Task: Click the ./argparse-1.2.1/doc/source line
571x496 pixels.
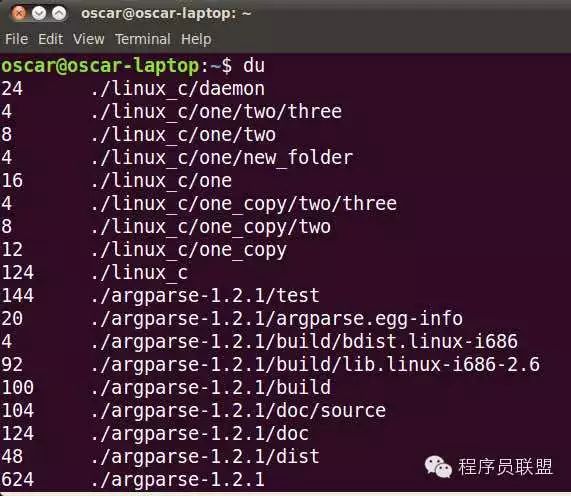Action: click(194, 410)
